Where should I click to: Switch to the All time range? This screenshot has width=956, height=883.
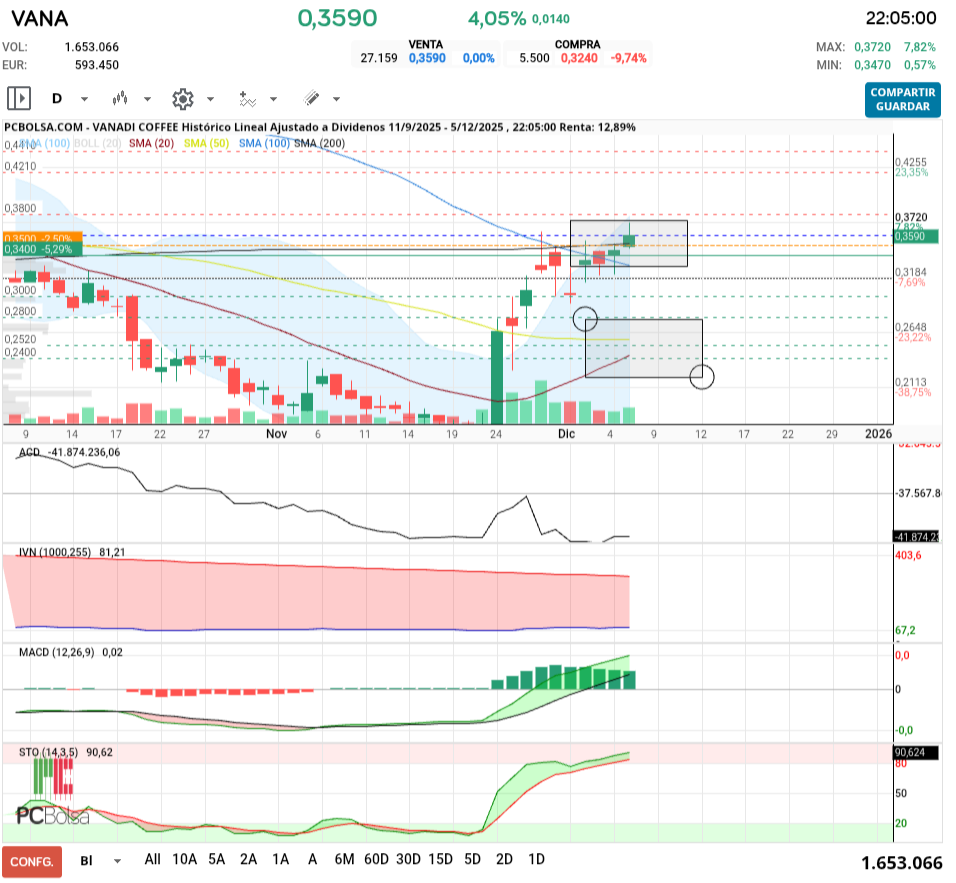pos(152,860)
